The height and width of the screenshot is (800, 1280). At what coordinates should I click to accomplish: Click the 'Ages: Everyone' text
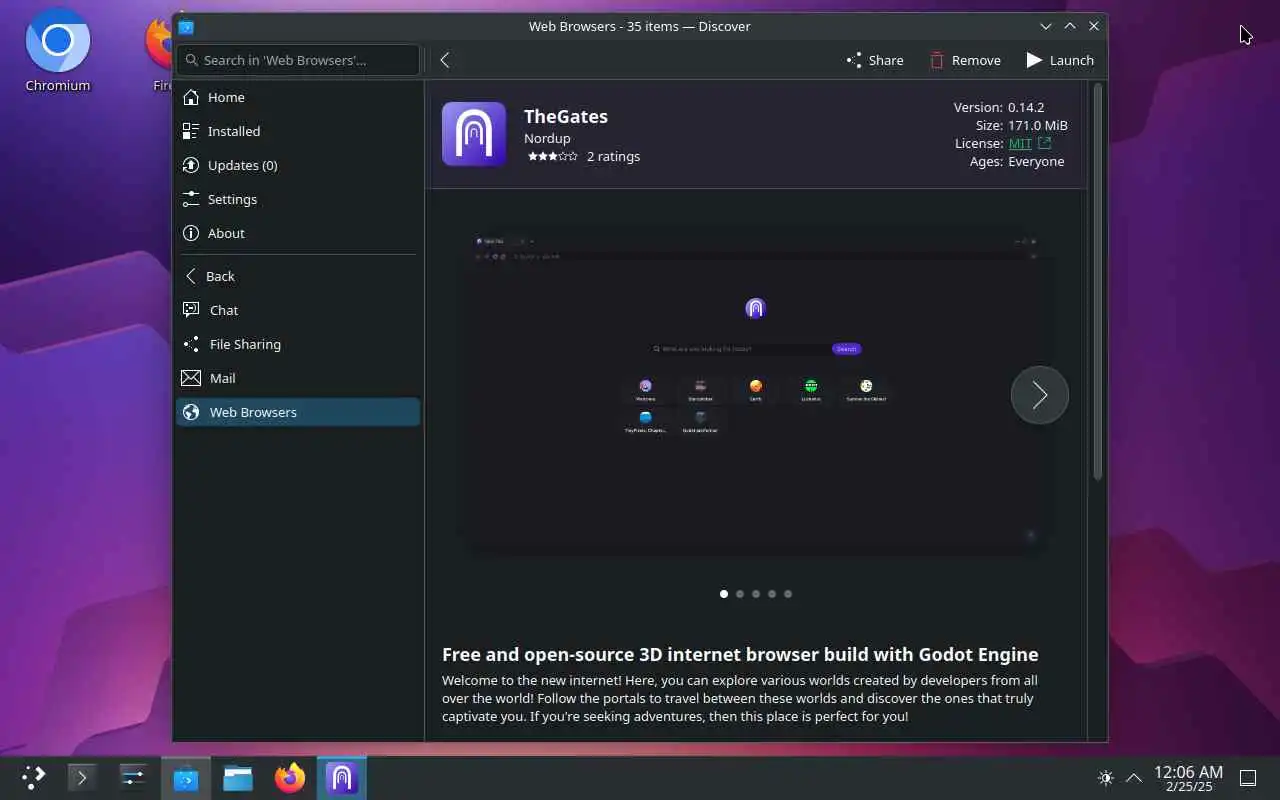[1017, 161]
